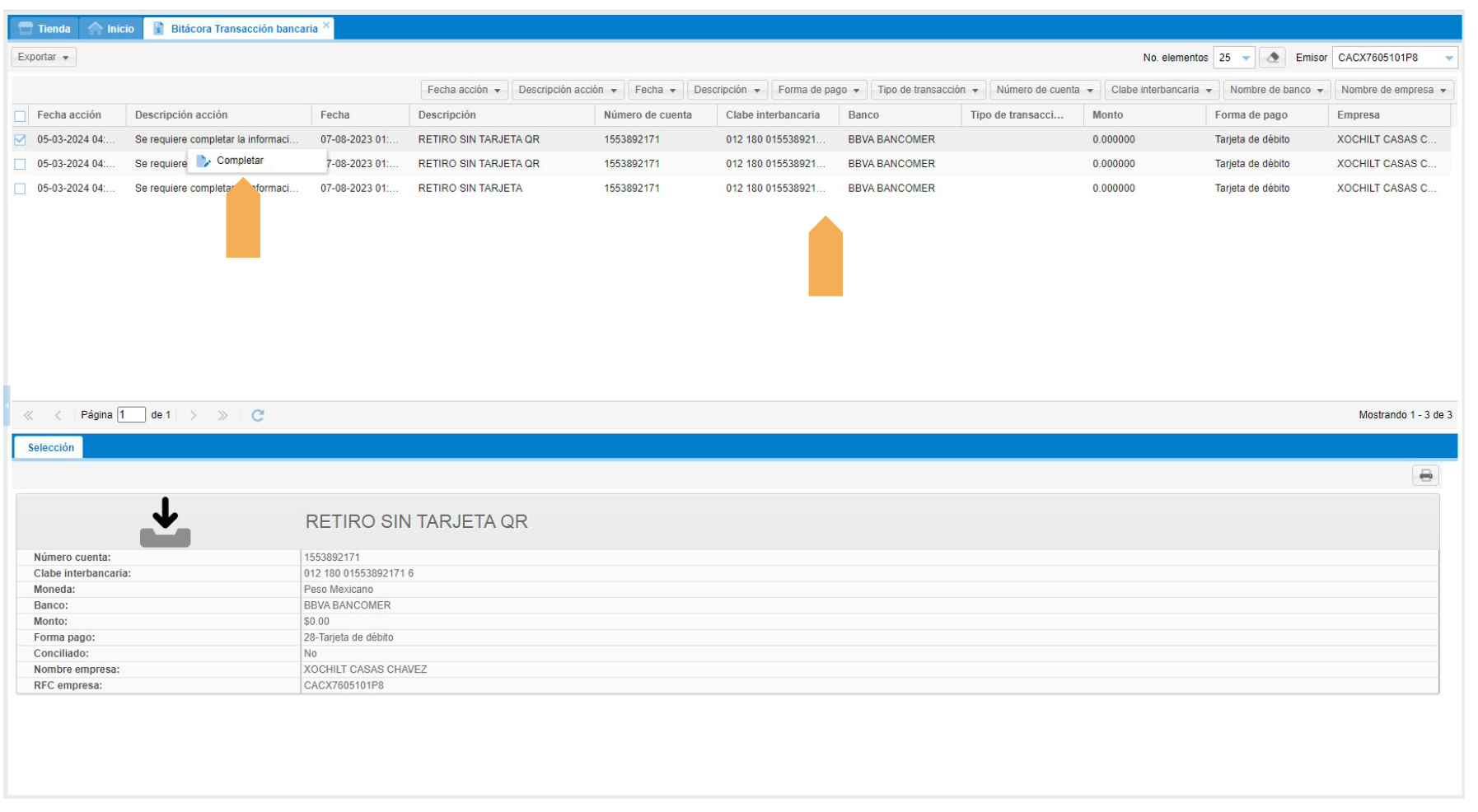
Task: Refresh the transaction grid
Action: (x=258, y=415)
